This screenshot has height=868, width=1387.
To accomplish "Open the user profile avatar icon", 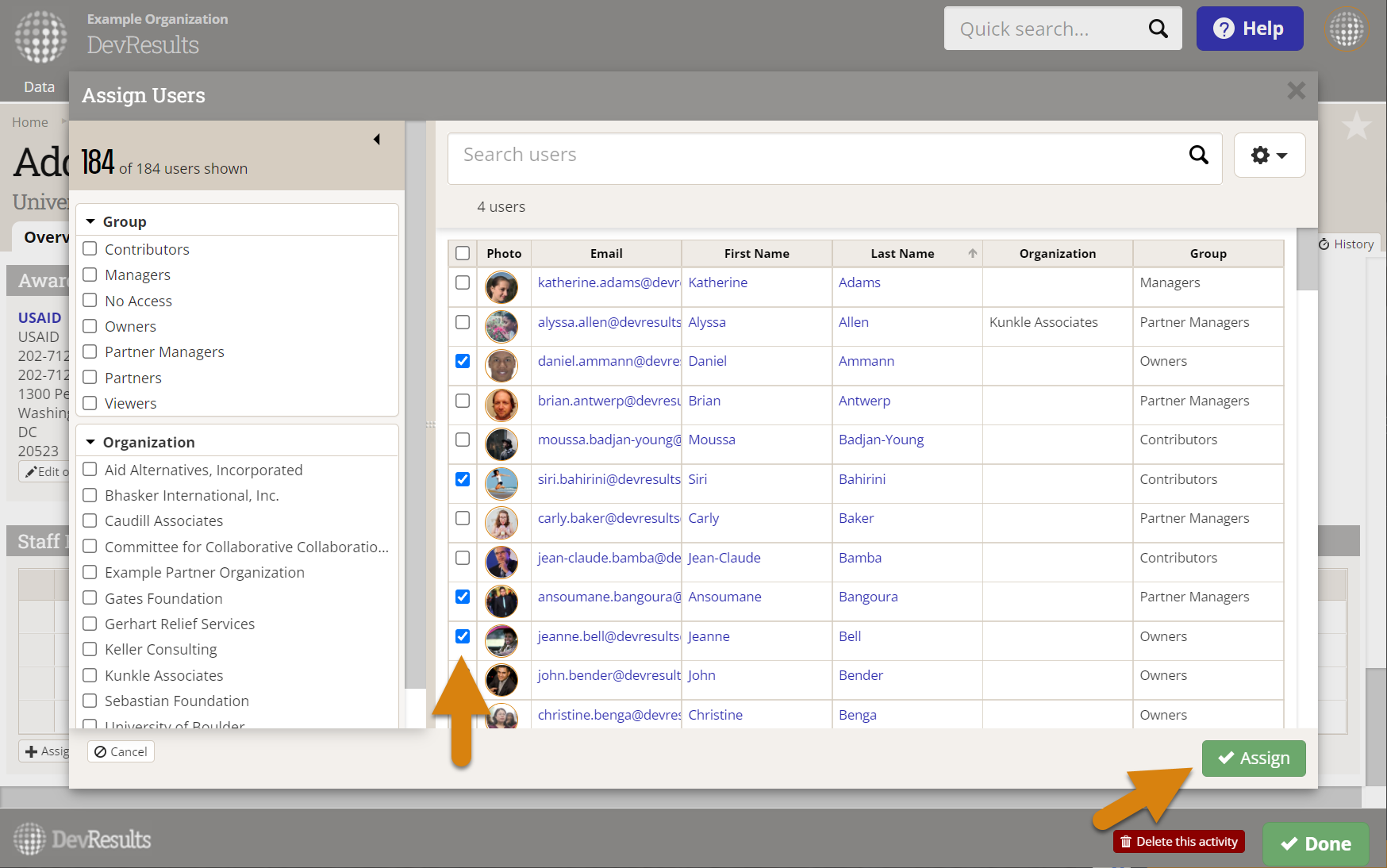I will point(1347,29).
